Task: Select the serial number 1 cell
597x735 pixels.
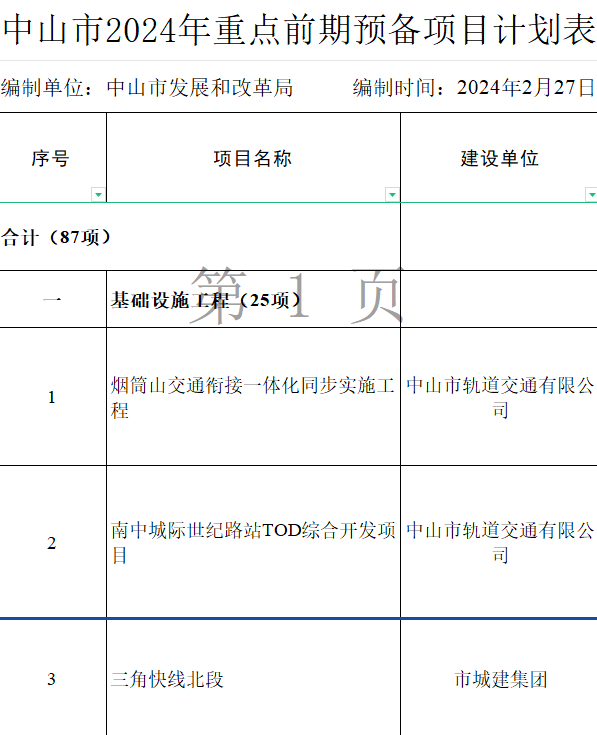Action: (53, 397)
